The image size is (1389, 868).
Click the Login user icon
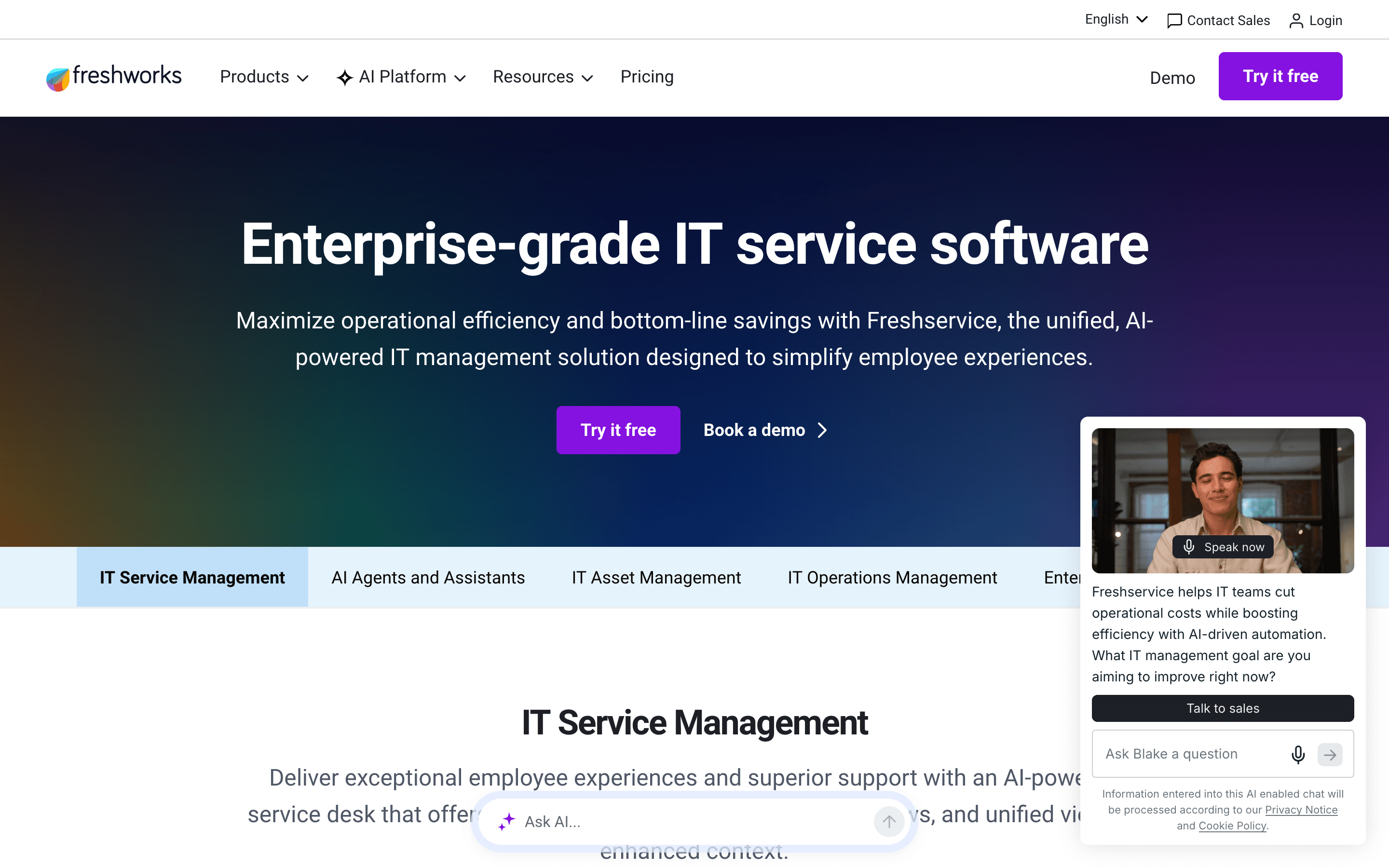tap(1296, 21)
